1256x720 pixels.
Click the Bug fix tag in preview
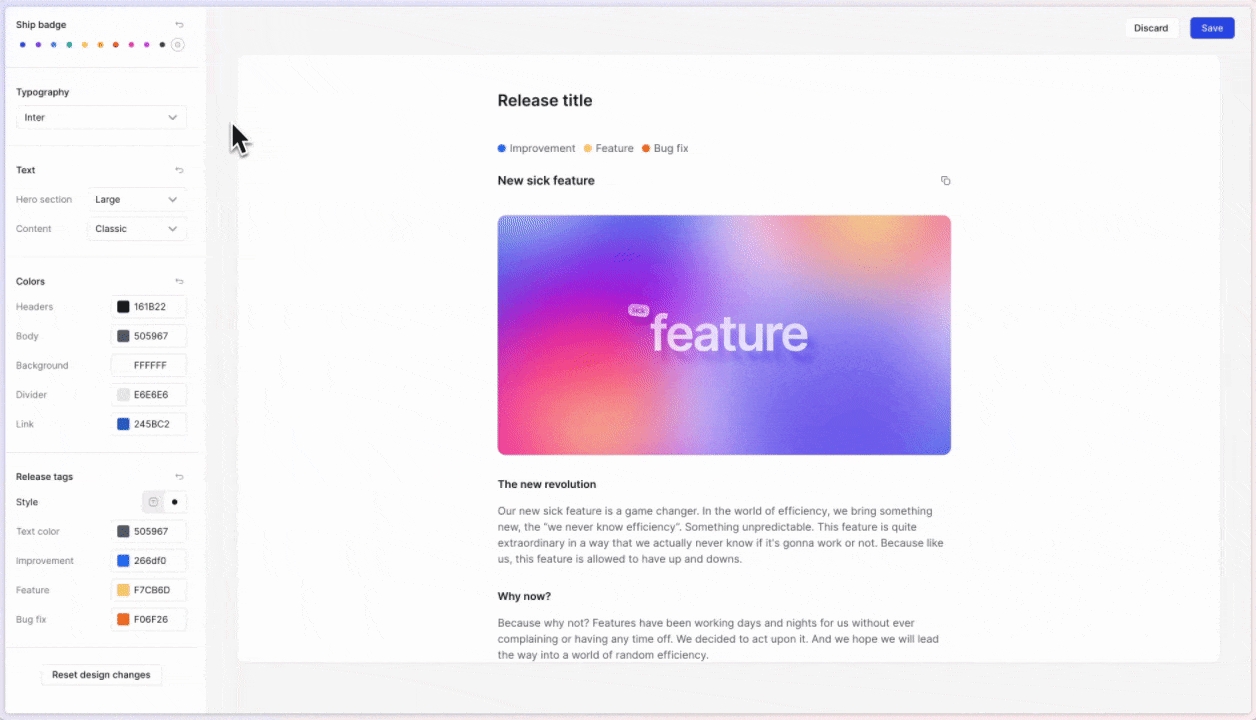point(665,149)
